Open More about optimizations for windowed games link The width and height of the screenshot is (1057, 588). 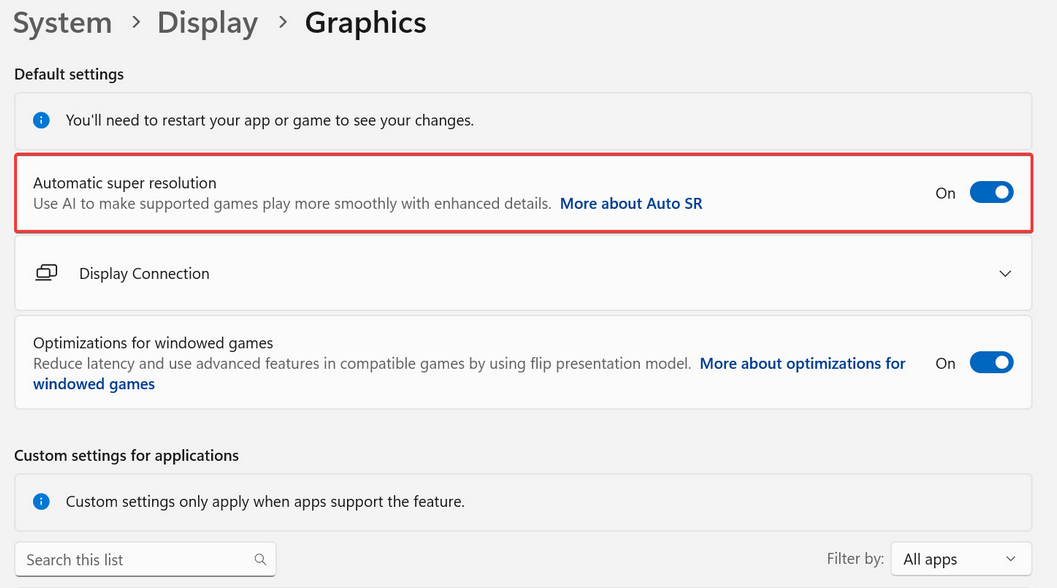click(x=802, y=364)
